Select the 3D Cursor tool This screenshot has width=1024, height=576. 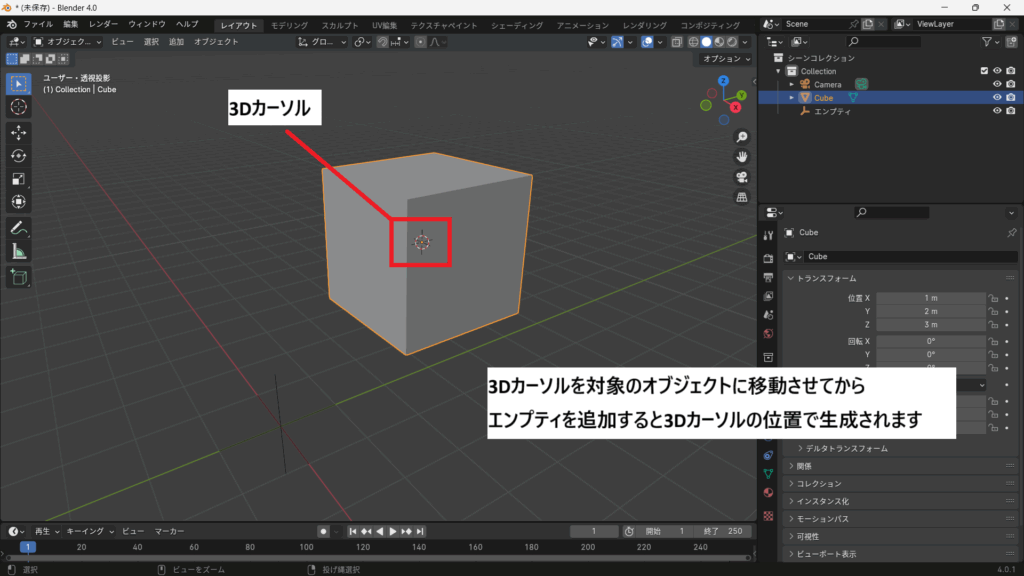[19, 106]
